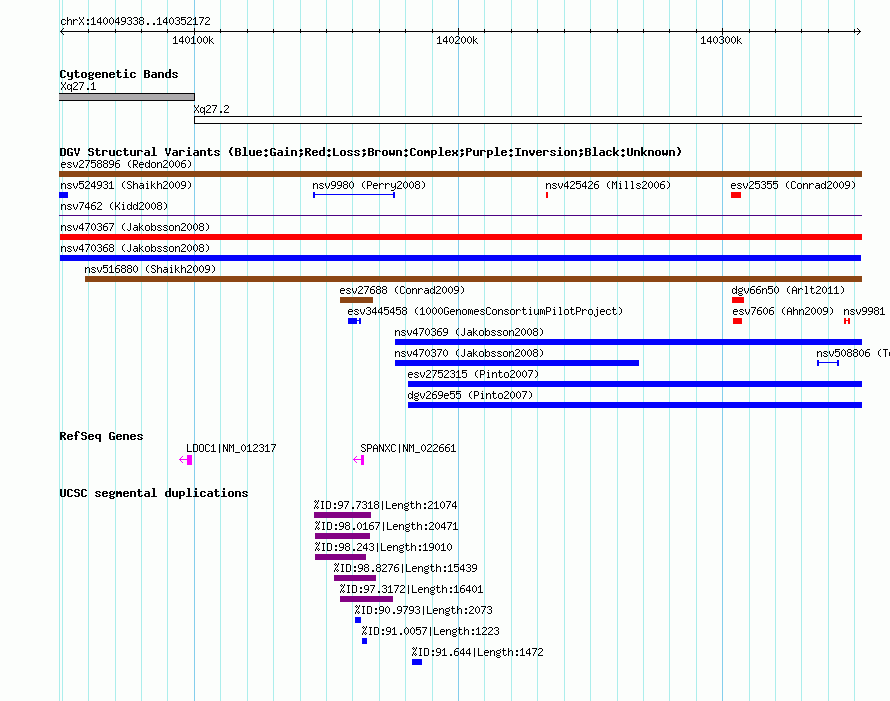
Task: Click the dgv66n50 (Arlt2011) label
Action: 788,291
